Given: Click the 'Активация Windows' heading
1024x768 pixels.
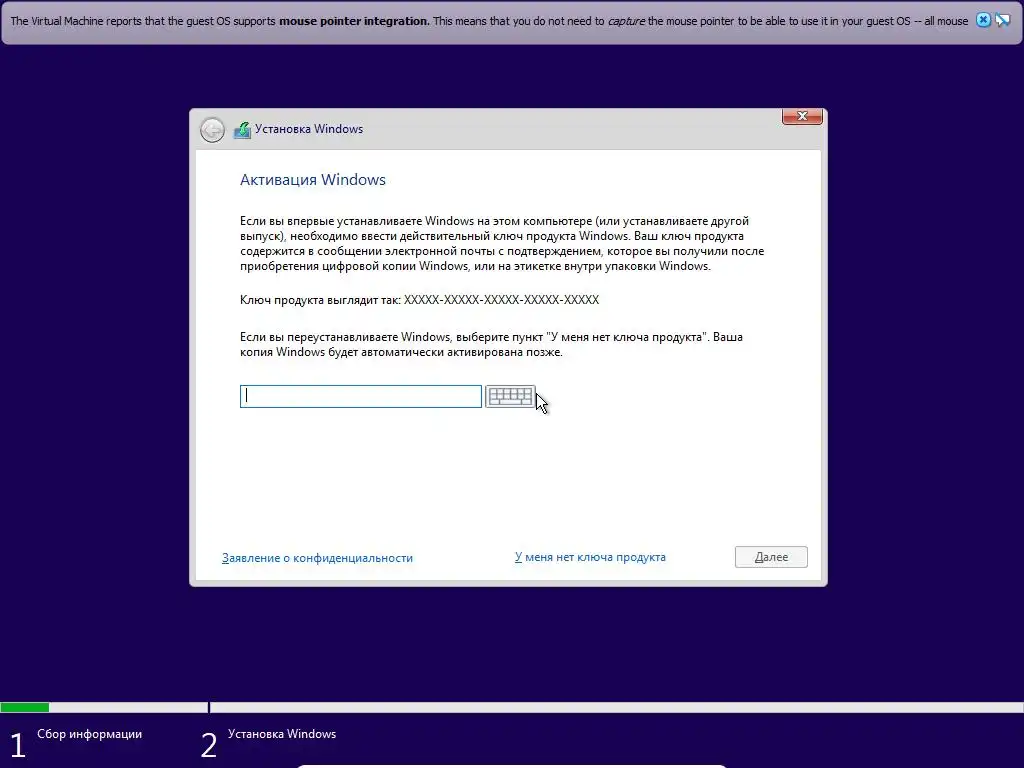Looking at the screenshot, I should 313,180.
